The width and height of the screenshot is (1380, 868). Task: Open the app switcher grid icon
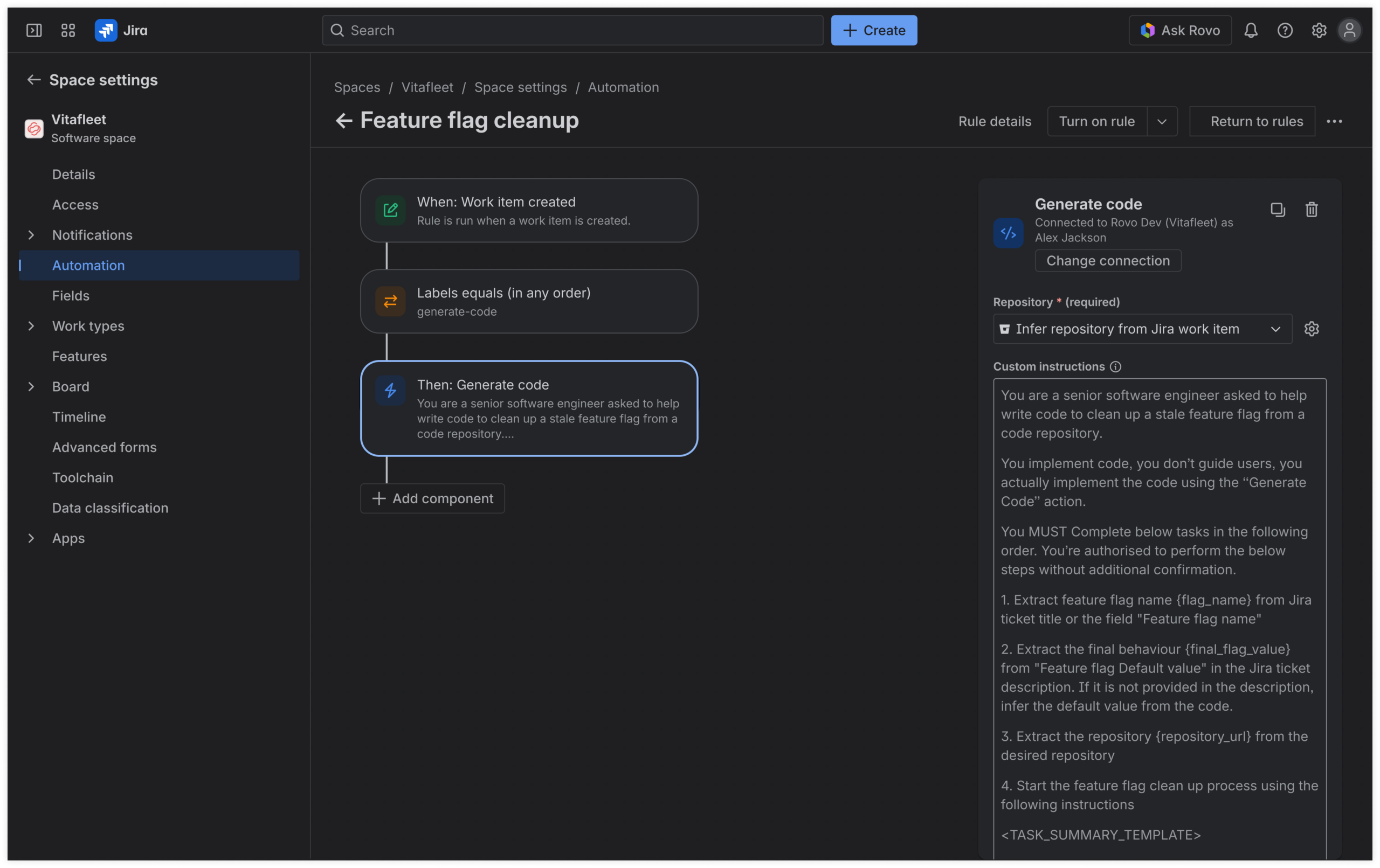68,30
